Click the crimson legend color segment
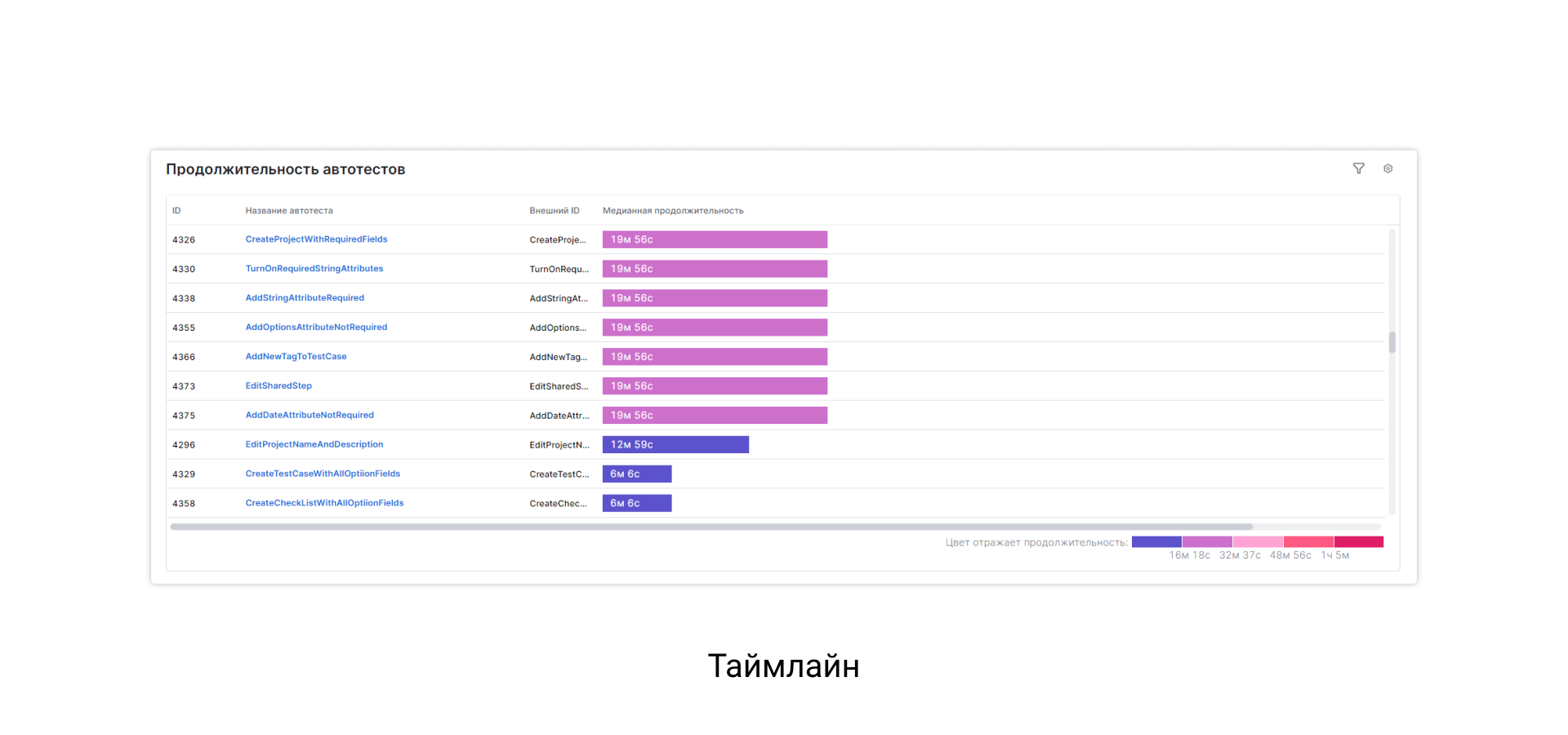This screenshot has height=735, width=1568. 1359,541
